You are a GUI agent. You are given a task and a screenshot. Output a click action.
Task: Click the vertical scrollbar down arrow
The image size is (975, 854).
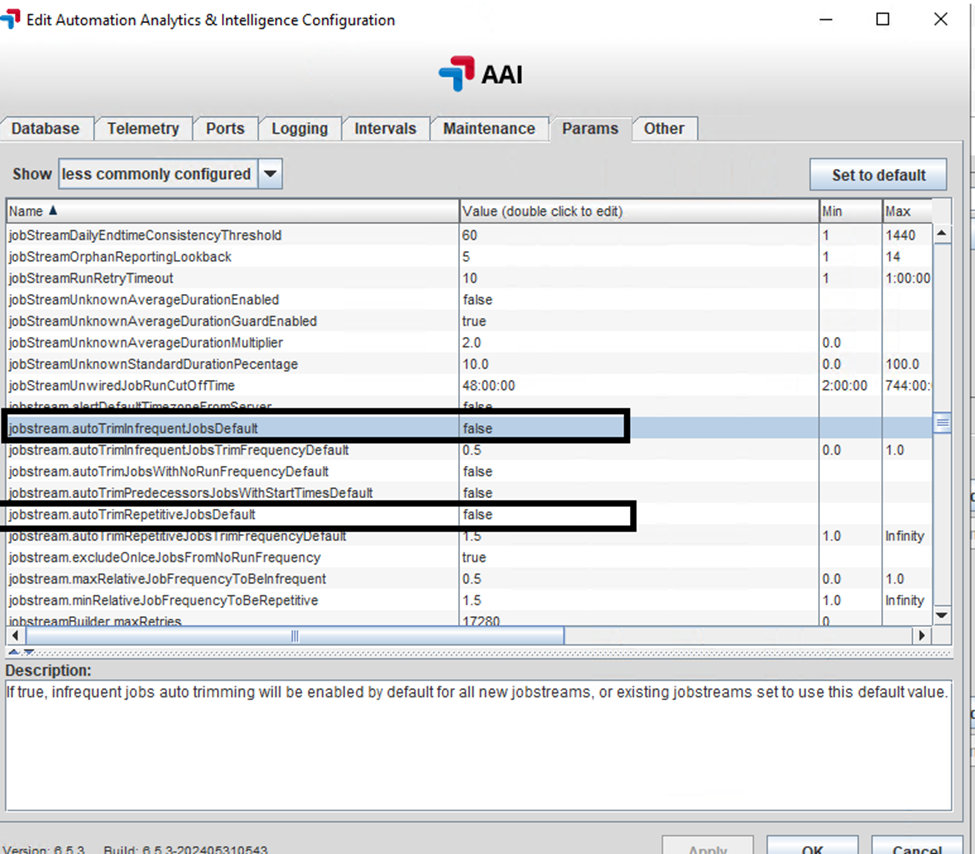tap(941, 613)
